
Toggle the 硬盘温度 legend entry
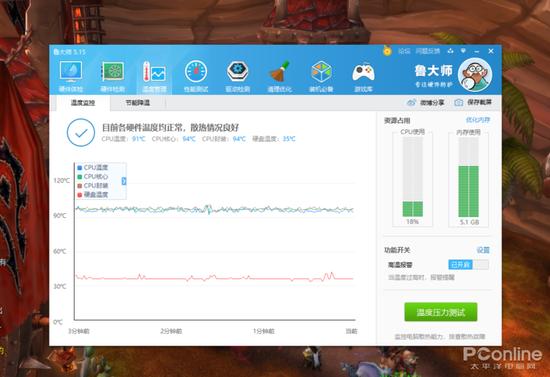[x=93, y=194]
